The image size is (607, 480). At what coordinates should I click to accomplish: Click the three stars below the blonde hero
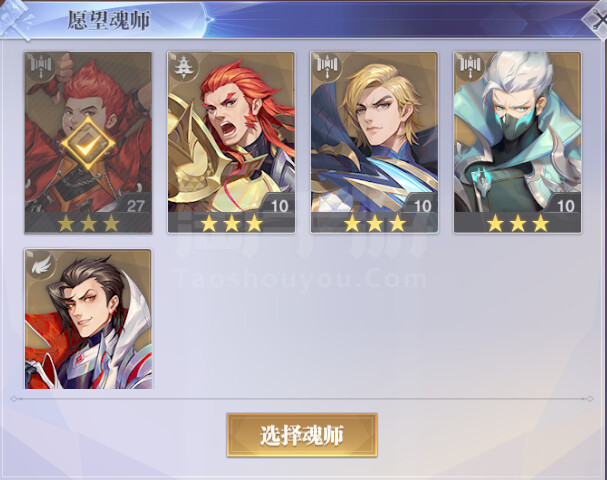374,223
